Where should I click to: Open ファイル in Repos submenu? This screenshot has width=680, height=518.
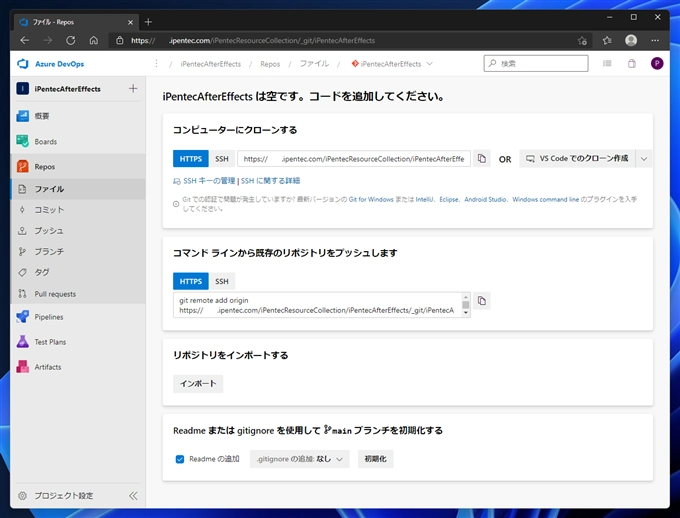(x=78, y=189)
